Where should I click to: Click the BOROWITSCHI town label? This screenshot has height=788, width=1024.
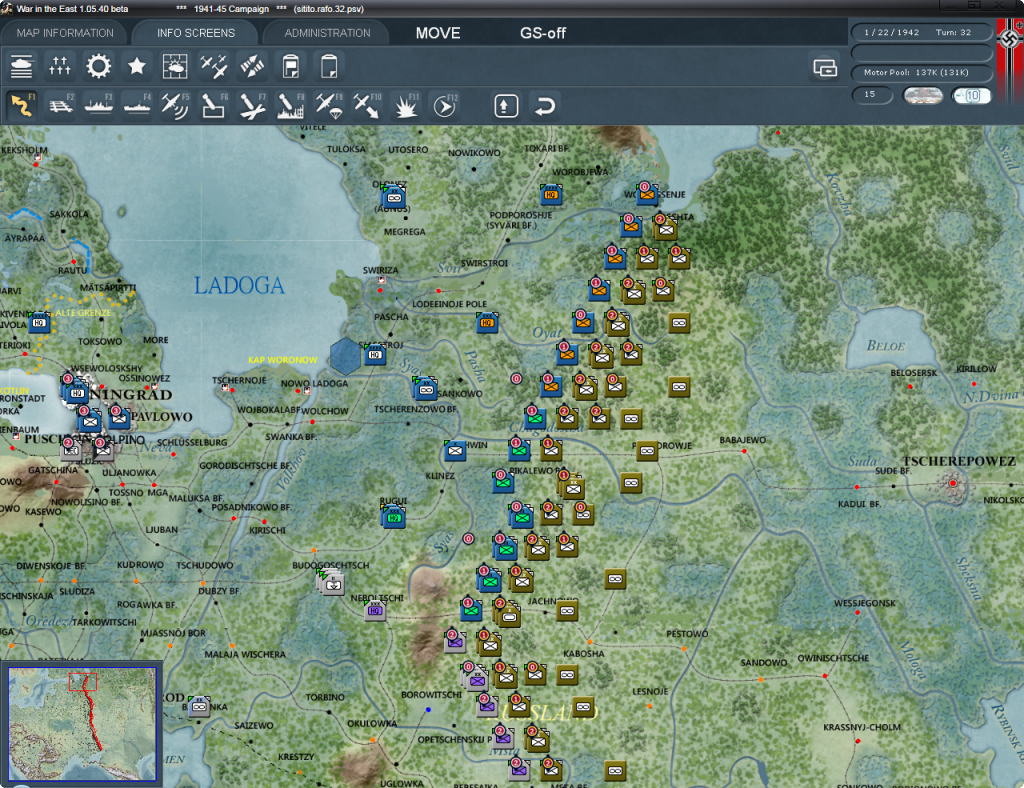click(431, 695)
